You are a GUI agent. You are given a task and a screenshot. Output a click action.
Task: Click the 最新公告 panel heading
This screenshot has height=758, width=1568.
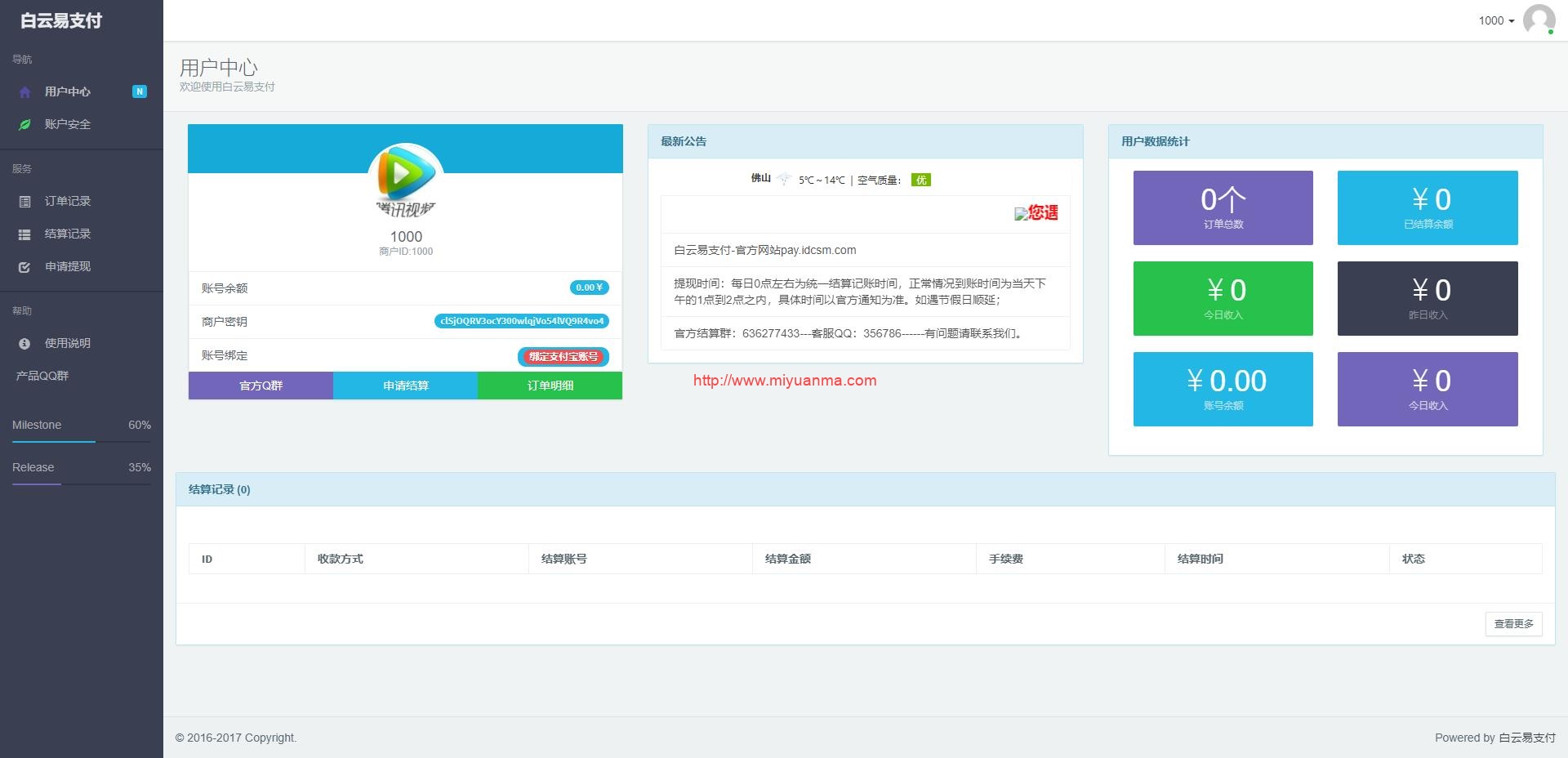click(x=684, y=141)
